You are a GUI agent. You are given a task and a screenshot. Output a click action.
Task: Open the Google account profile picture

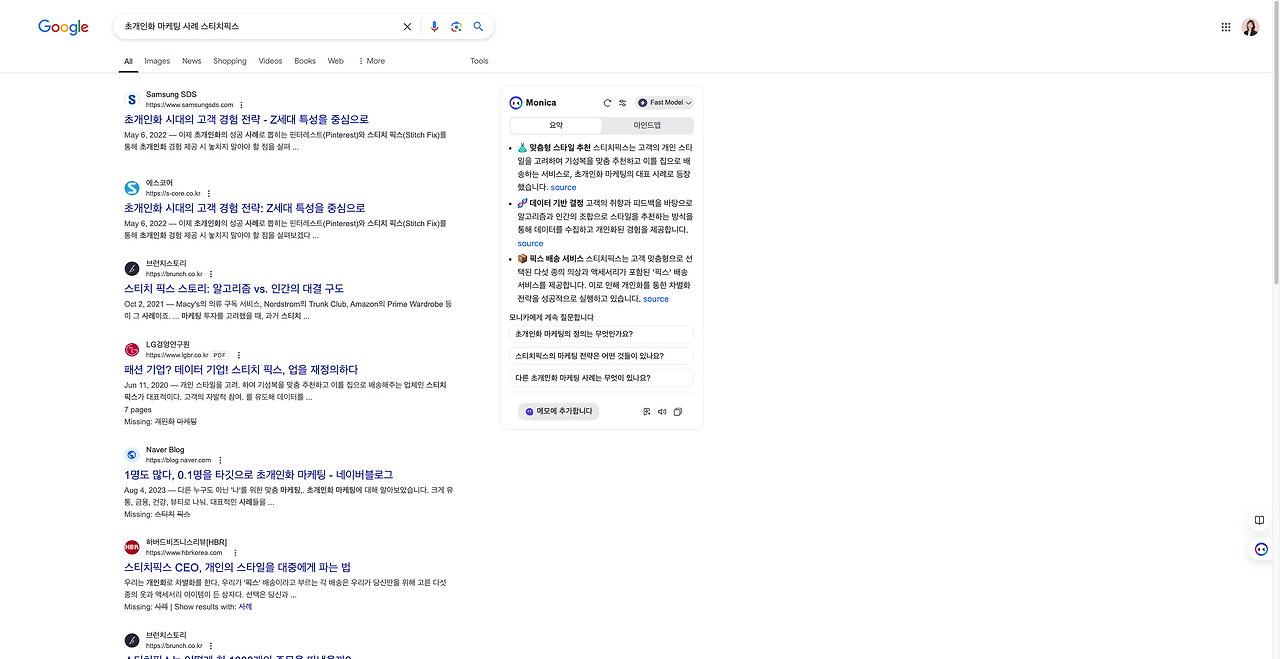1250,27
